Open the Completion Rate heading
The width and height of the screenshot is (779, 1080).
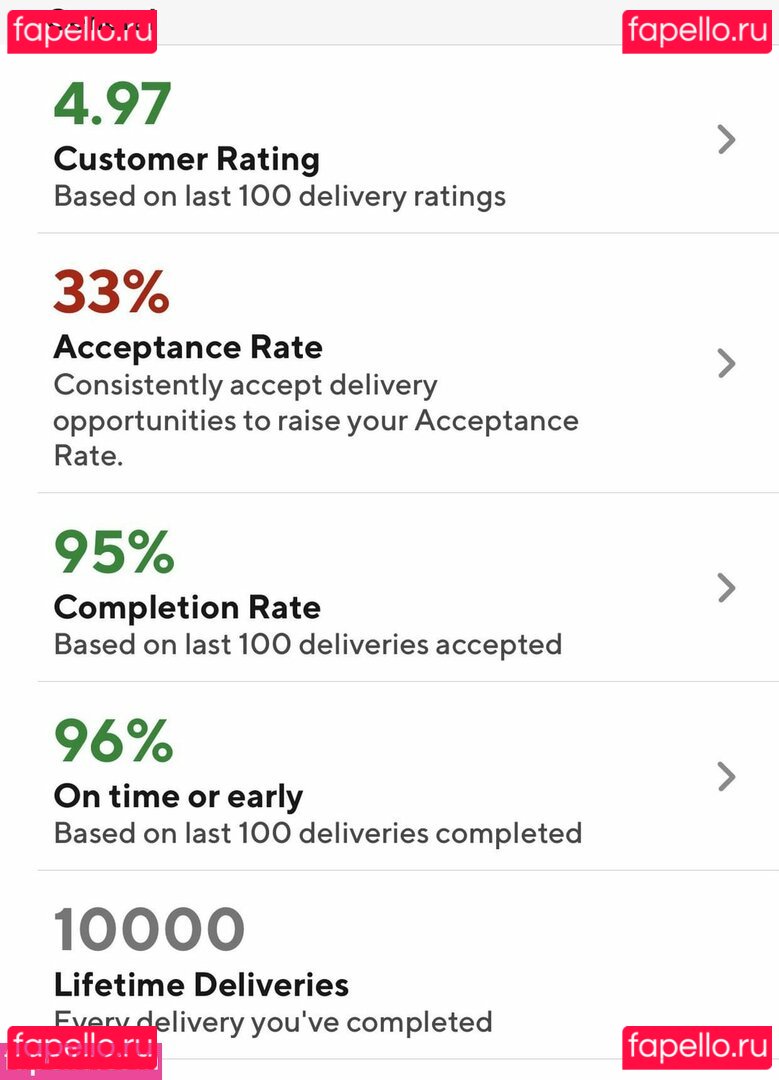(187, 607)
